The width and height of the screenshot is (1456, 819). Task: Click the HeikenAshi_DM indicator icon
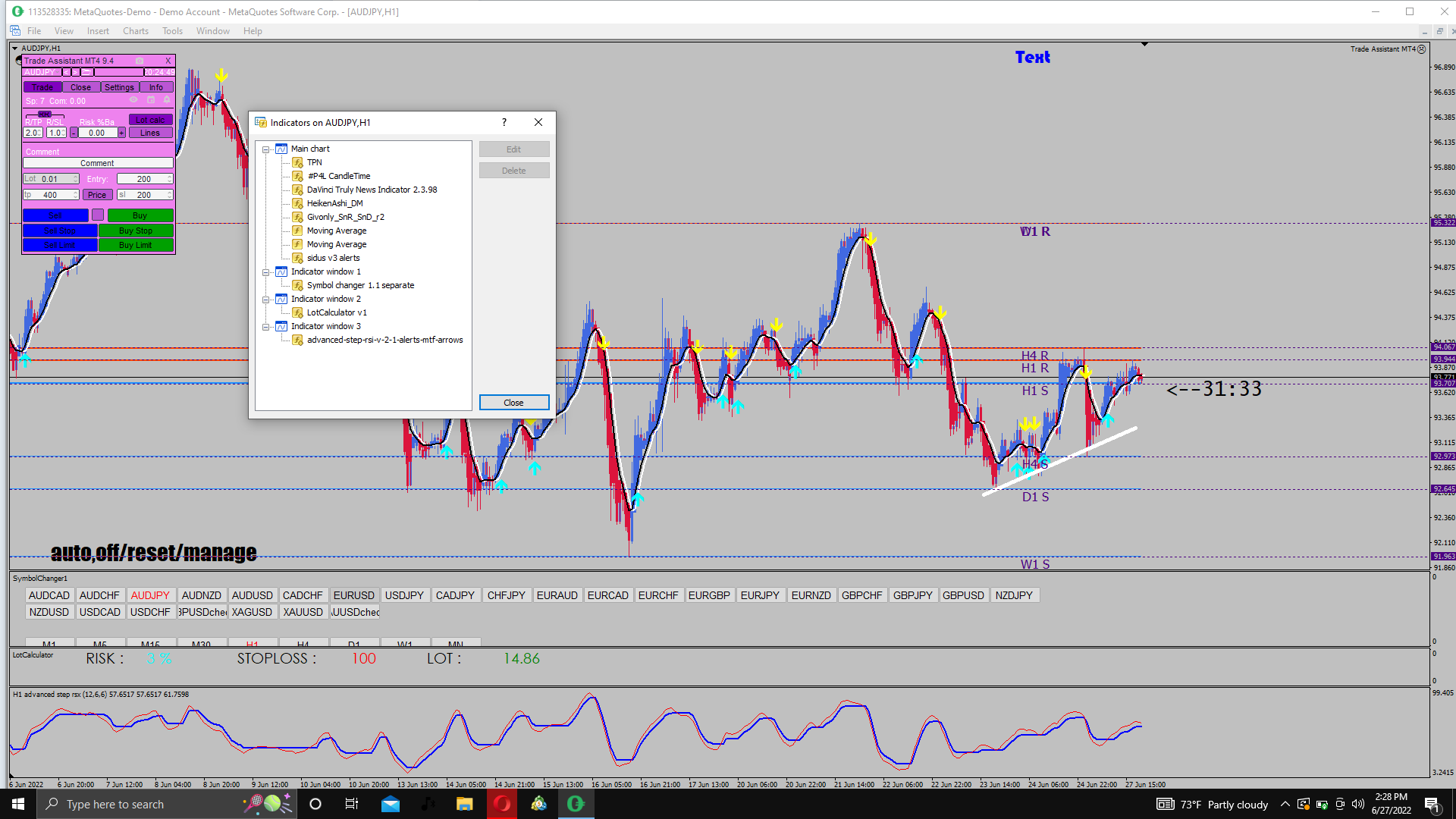(298, 203)
